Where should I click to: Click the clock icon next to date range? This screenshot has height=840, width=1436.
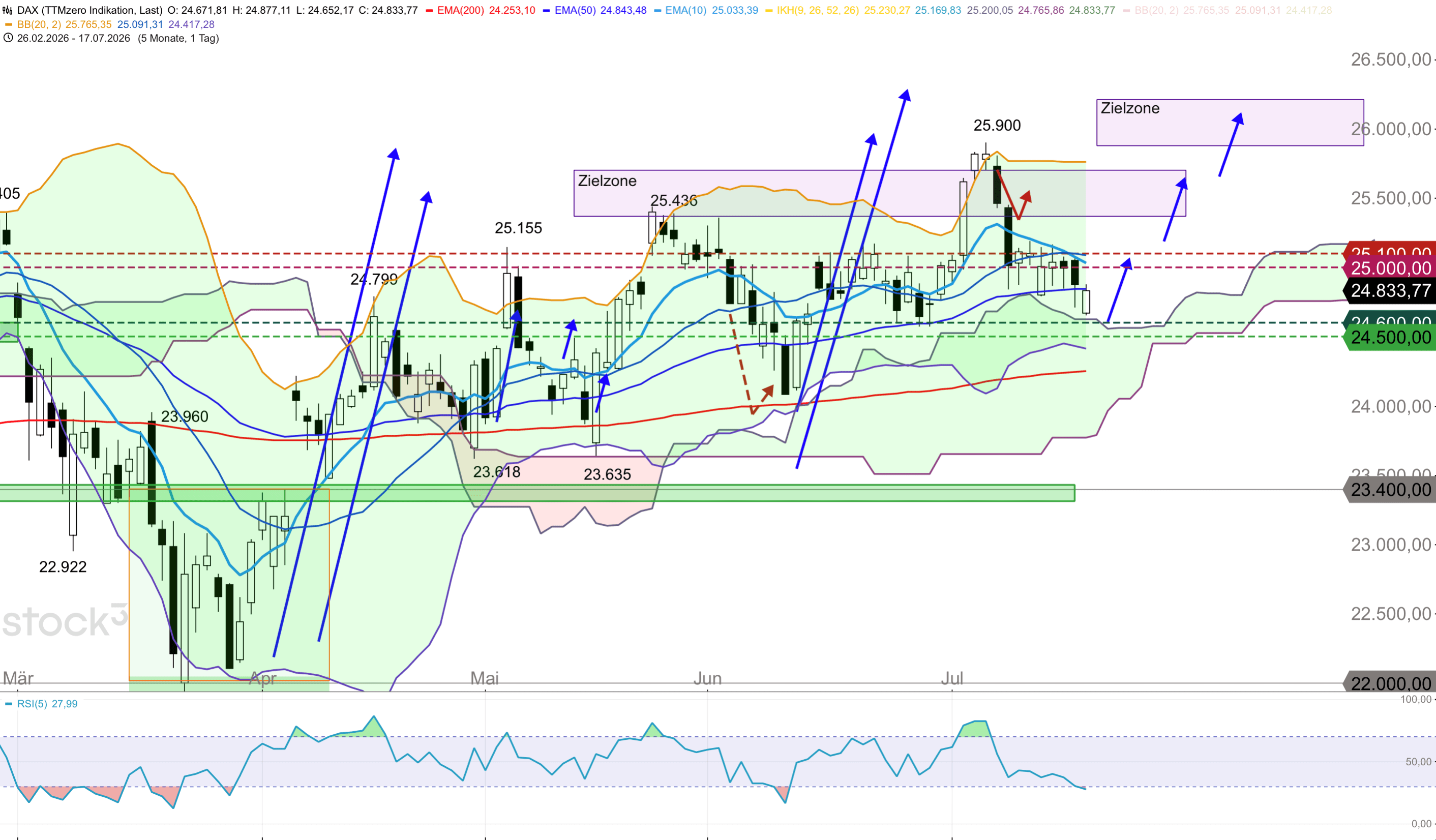[8, 38]
